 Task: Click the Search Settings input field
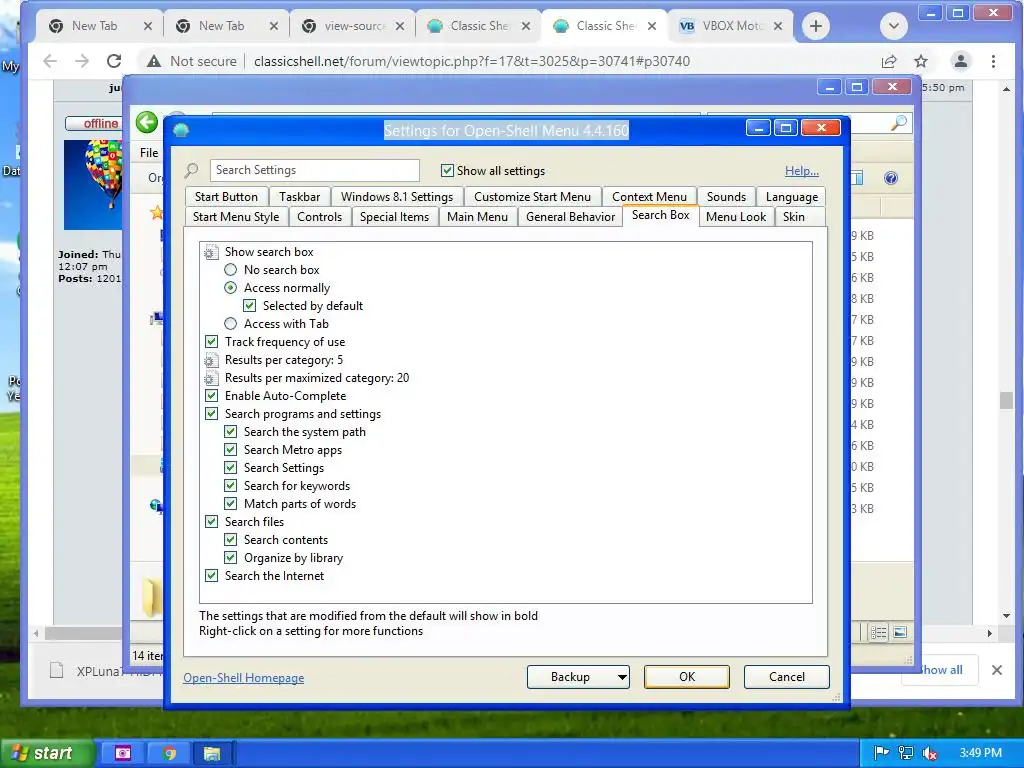314,170
